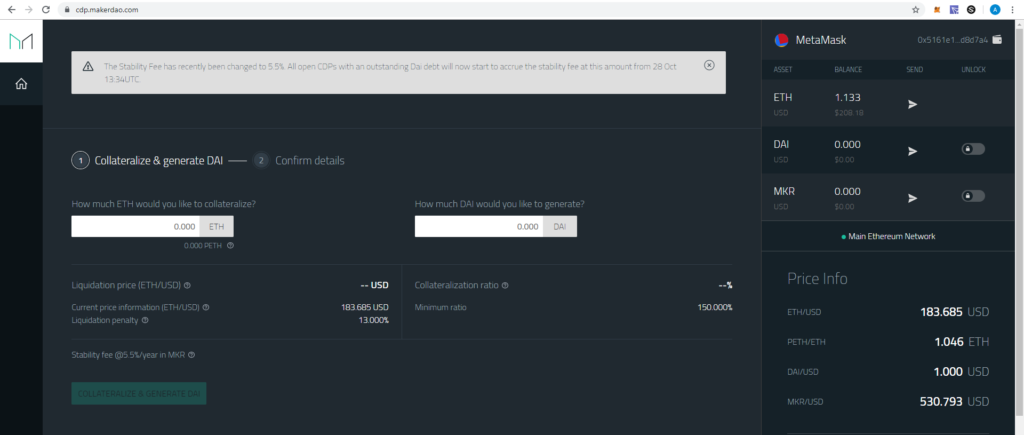Viewport: 1024px width, 435px height.
Task: Open the Stability fee help icon
Action: click(192, 355)
